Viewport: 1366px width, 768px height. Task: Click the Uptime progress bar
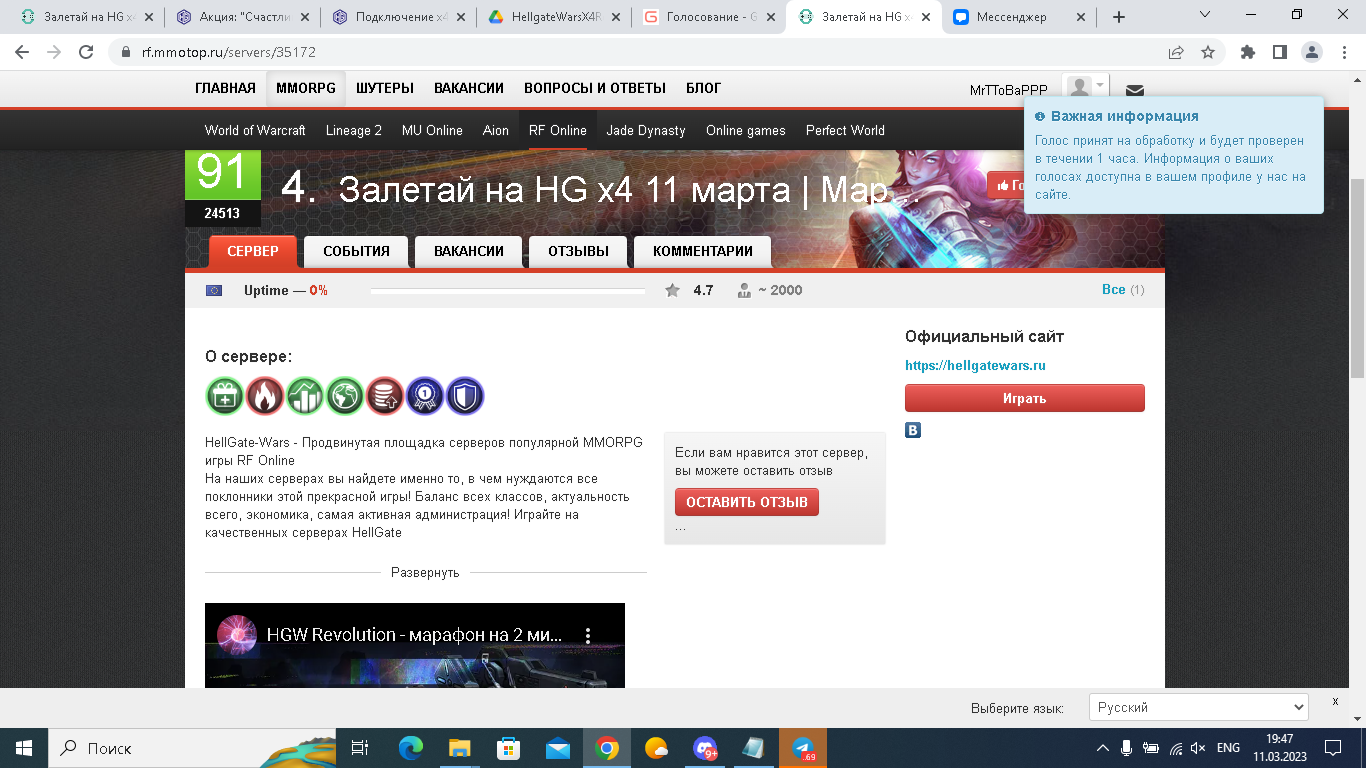point(508,290)
